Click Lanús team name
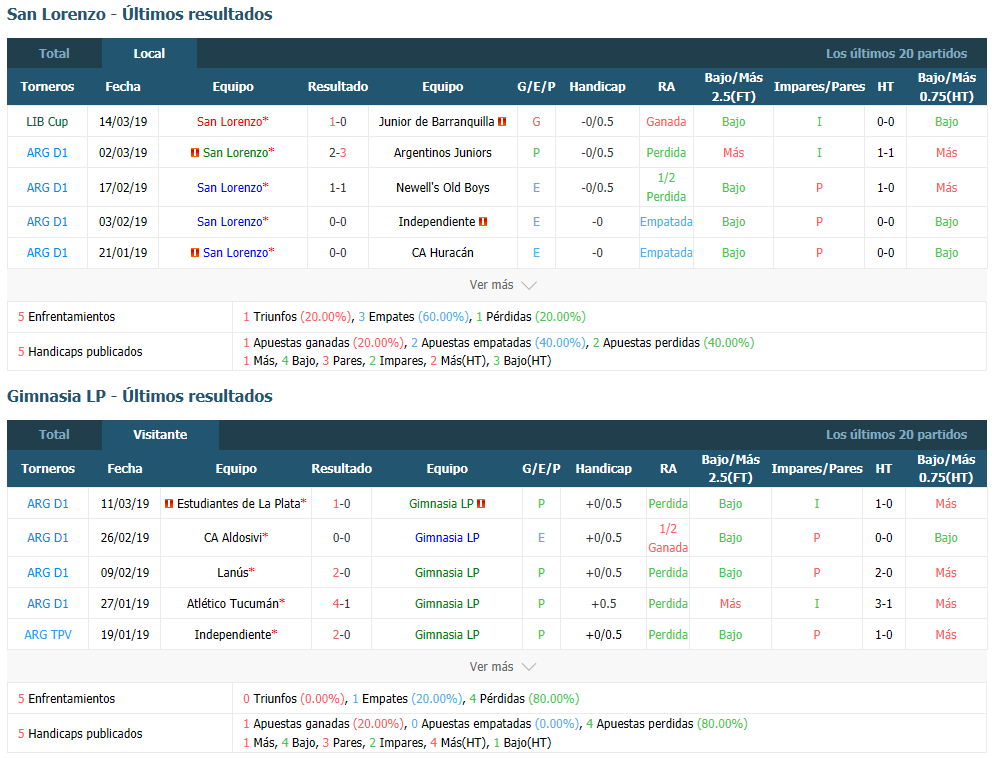The height and width of the screenshot is (758, 994). [x=233, y=572]
